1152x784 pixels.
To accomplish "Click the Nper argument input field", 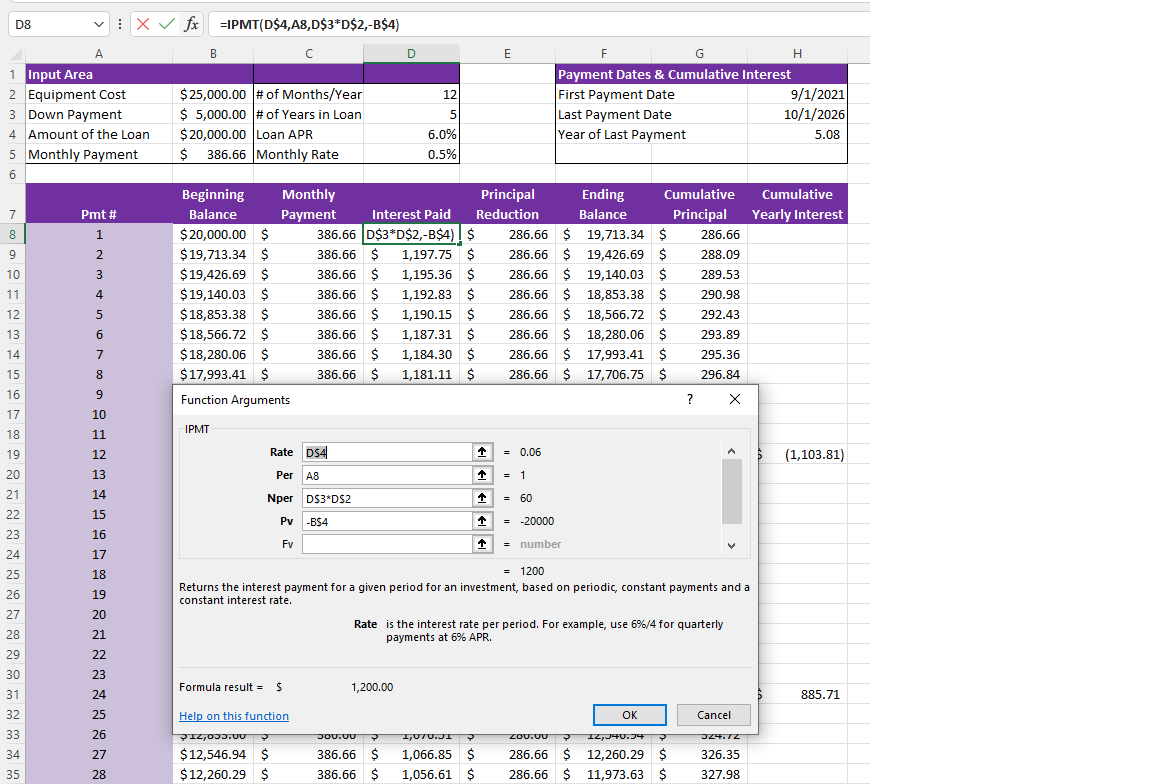I will [387, 498].
